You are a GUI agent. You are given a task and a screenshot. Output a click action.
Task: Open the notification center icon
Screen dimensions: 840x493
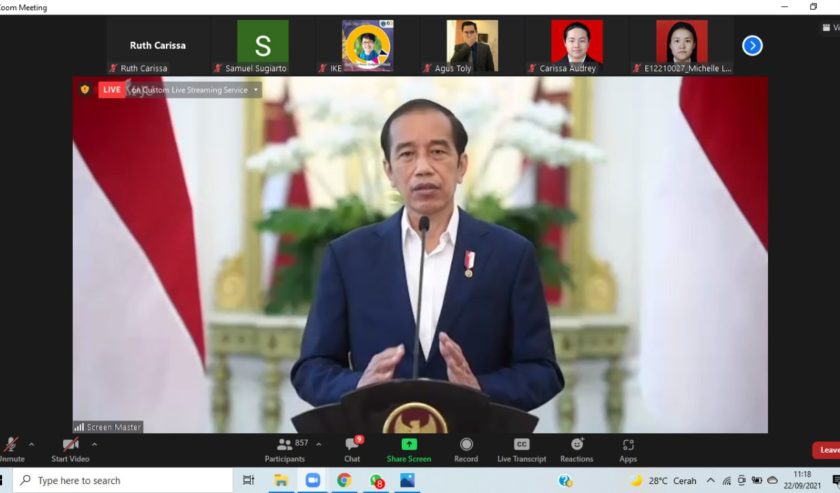836,481
